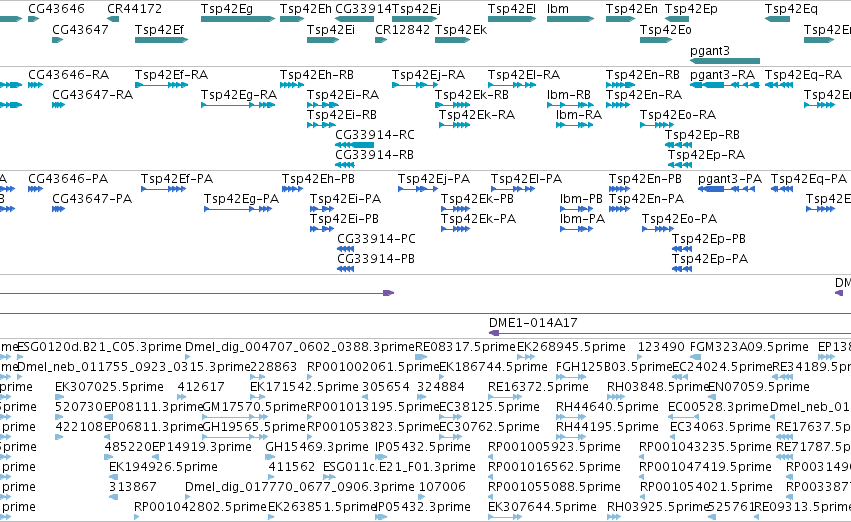
Task: Click the pgant3-RA transcript label
Action: click(722, 74)
